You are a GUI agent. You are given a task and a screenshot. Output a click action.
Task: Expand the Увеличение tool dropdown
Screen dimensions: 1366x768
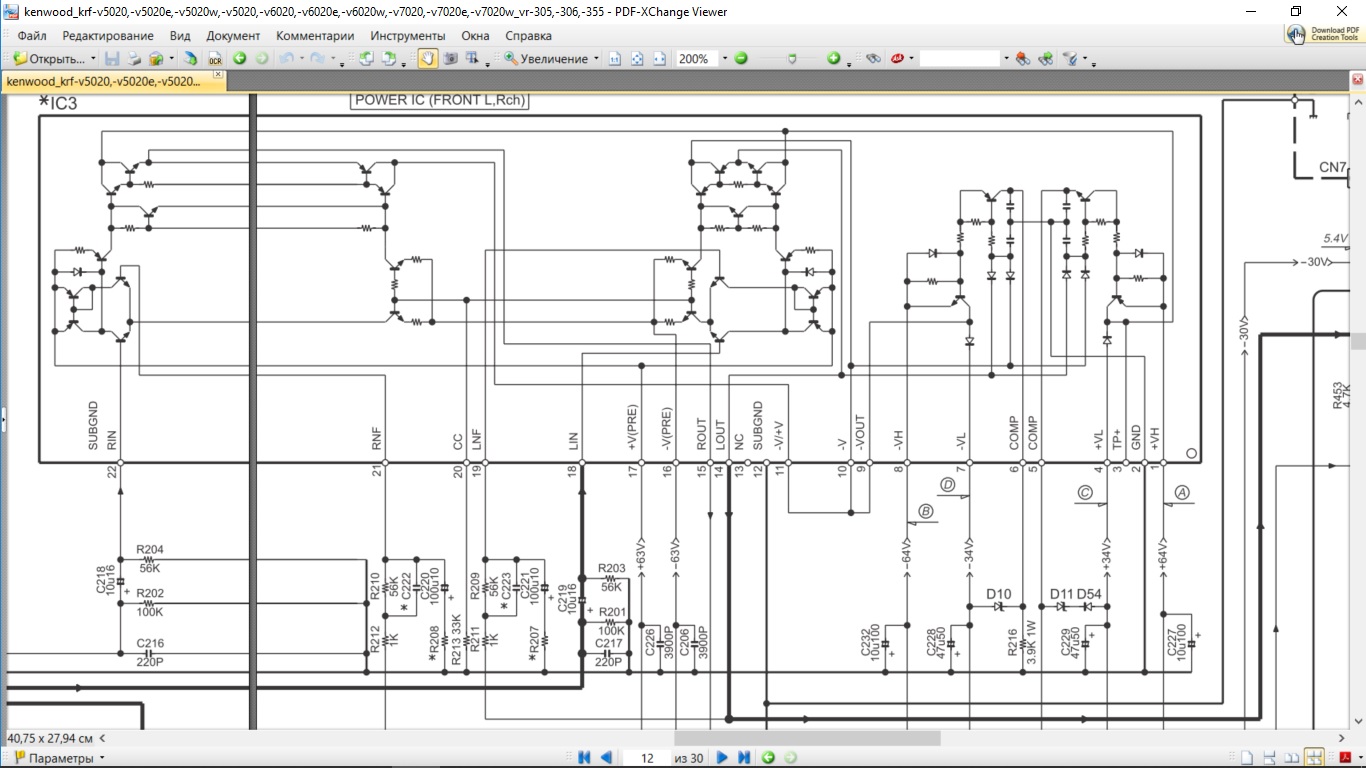coord(596,59)
